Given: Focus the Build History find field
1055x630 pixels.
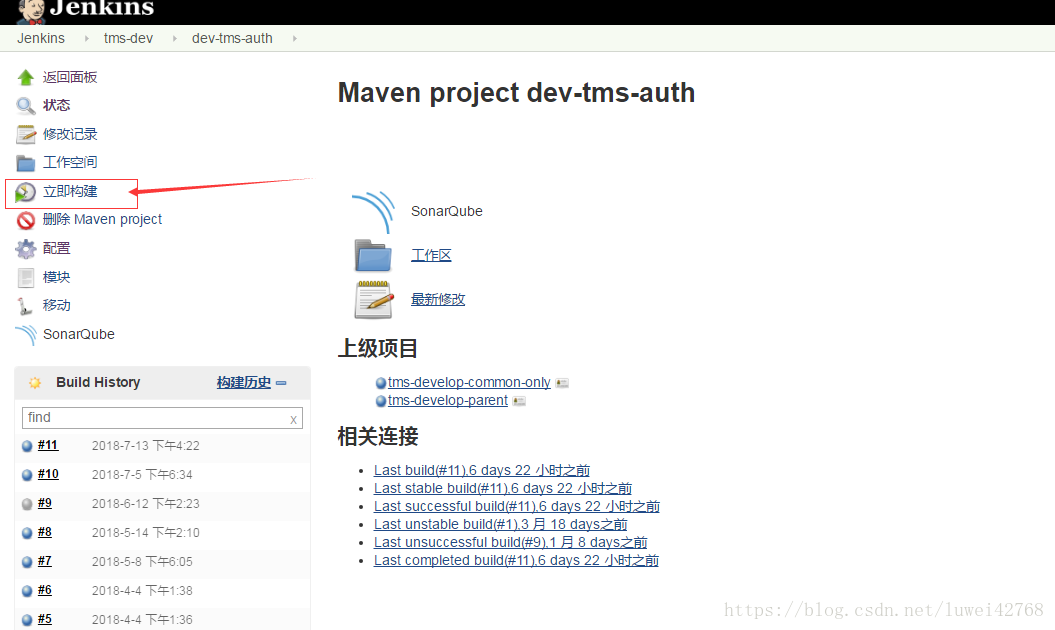Looking at the screenshot, I should tap(162, 418).
